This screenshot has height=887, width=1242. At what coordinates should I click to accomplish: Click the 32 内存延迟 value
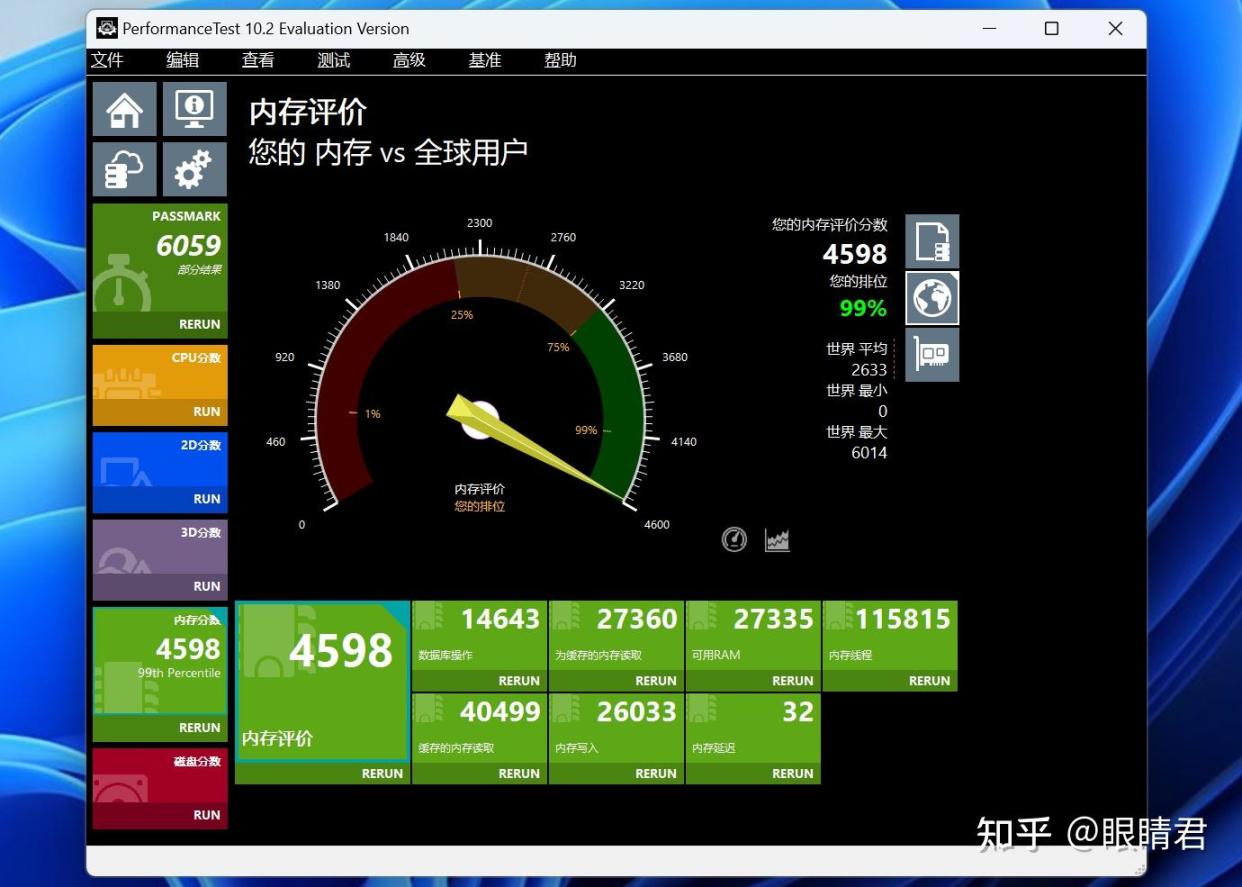(x=798, y=712)
